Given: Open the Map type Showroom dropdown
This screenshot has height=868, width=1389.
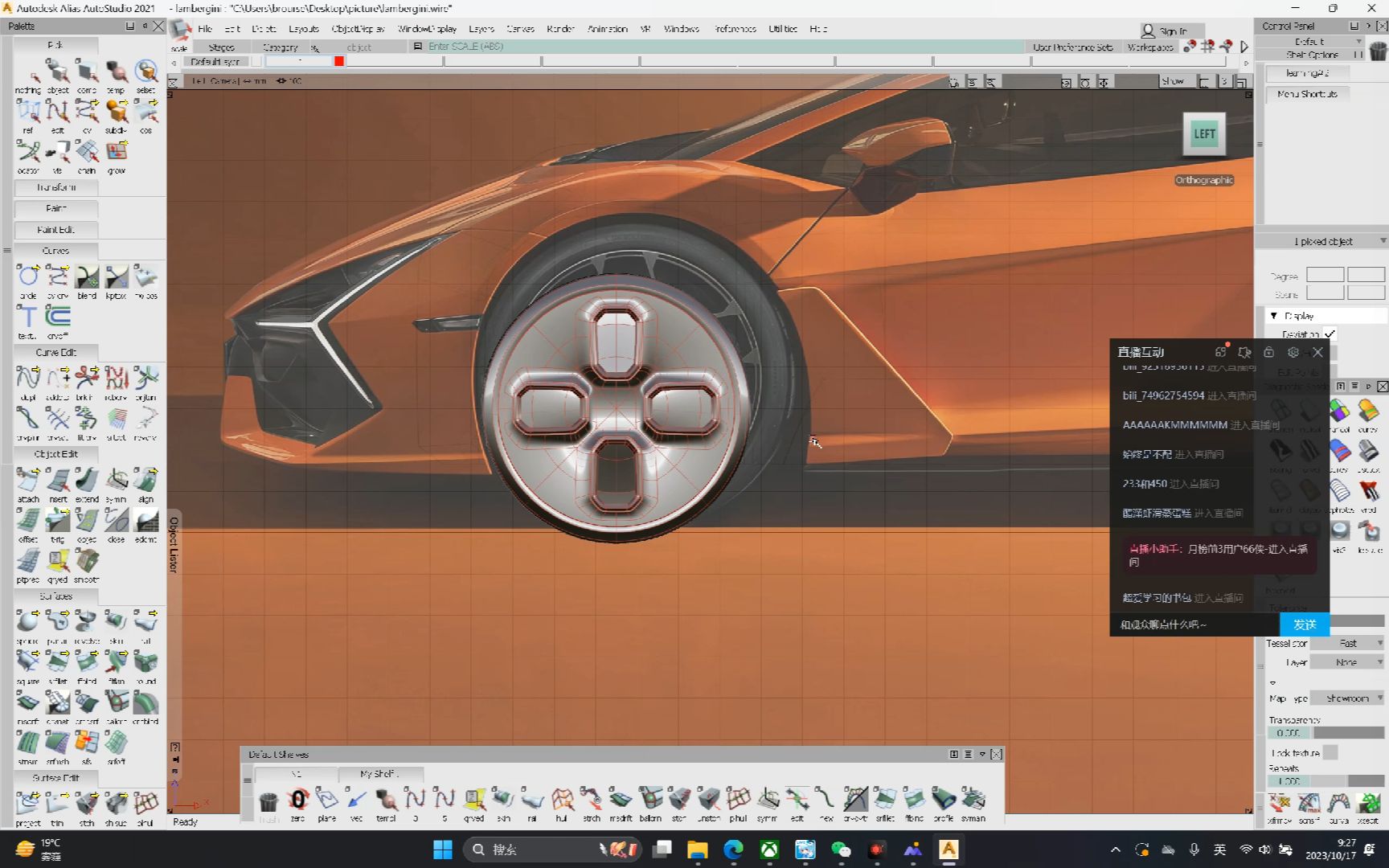Looking at the screenshot, I should click(1348, 698).
